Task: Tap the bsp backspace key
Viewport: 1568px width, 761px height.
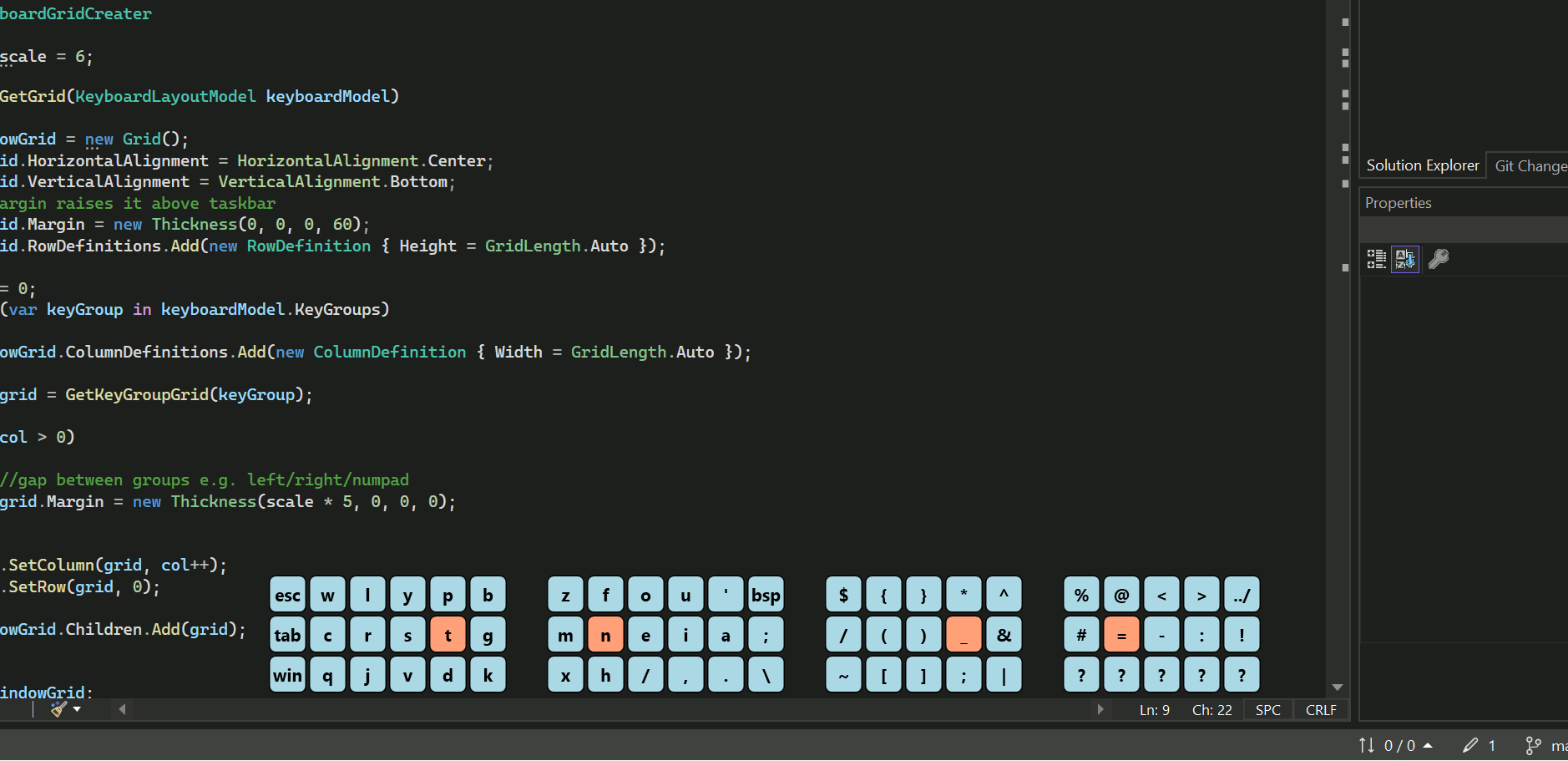Action: (x=766, y=595)
